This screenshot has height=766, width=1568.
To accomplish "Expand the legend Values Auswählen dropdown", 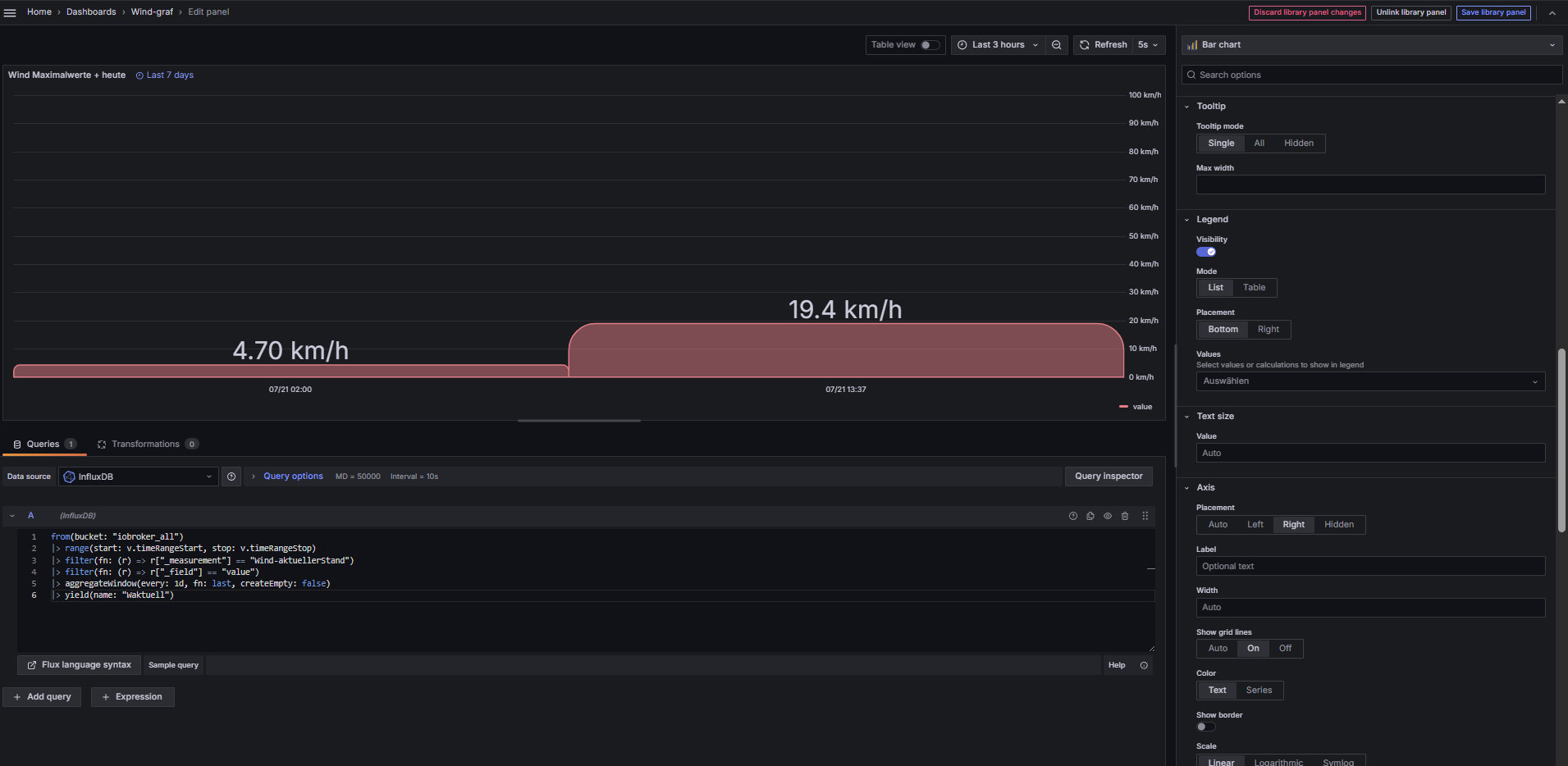I will coord(1370,381).
